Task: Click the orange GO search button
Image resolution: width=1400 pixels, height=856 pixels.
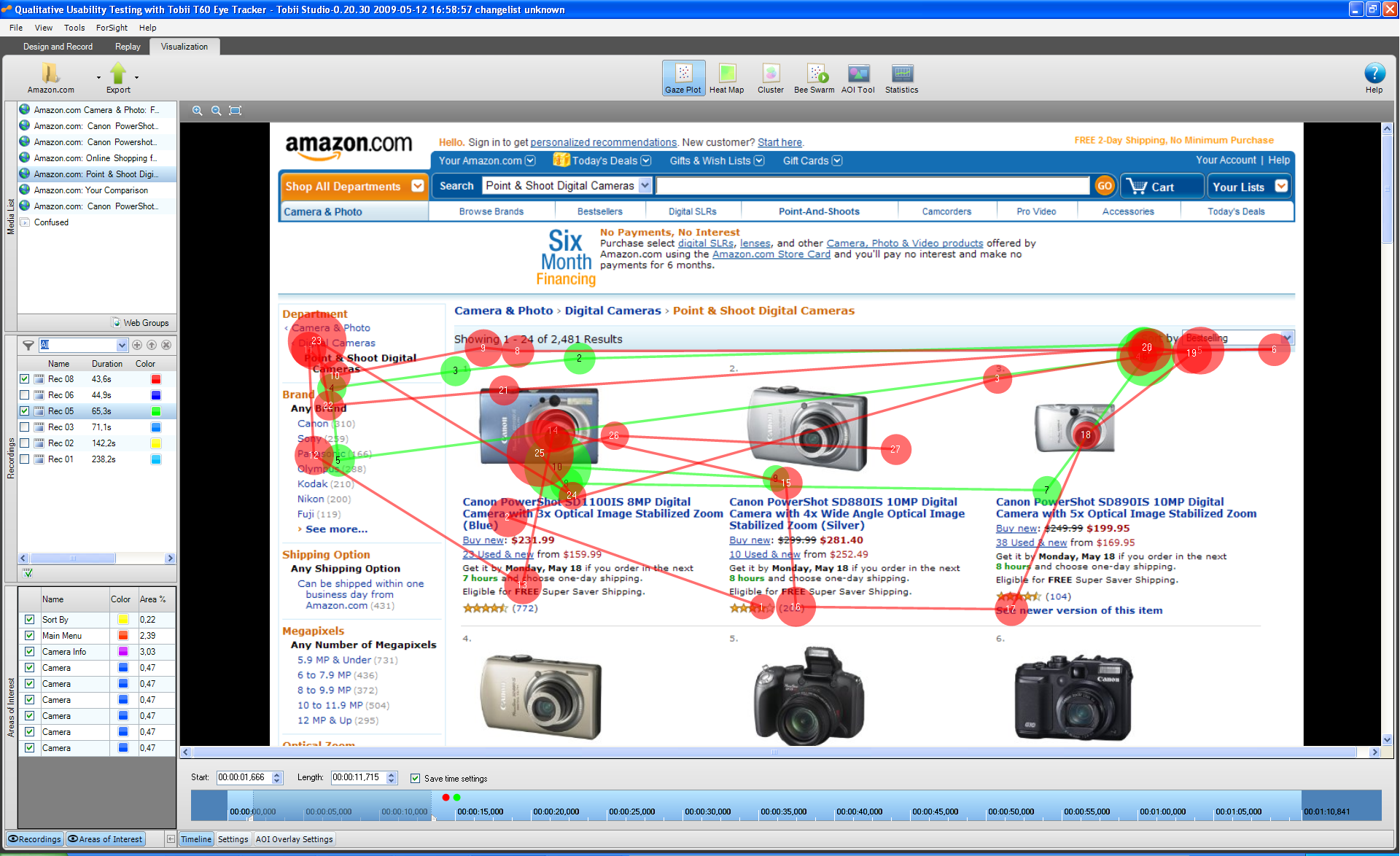Action: point(1104,186)
